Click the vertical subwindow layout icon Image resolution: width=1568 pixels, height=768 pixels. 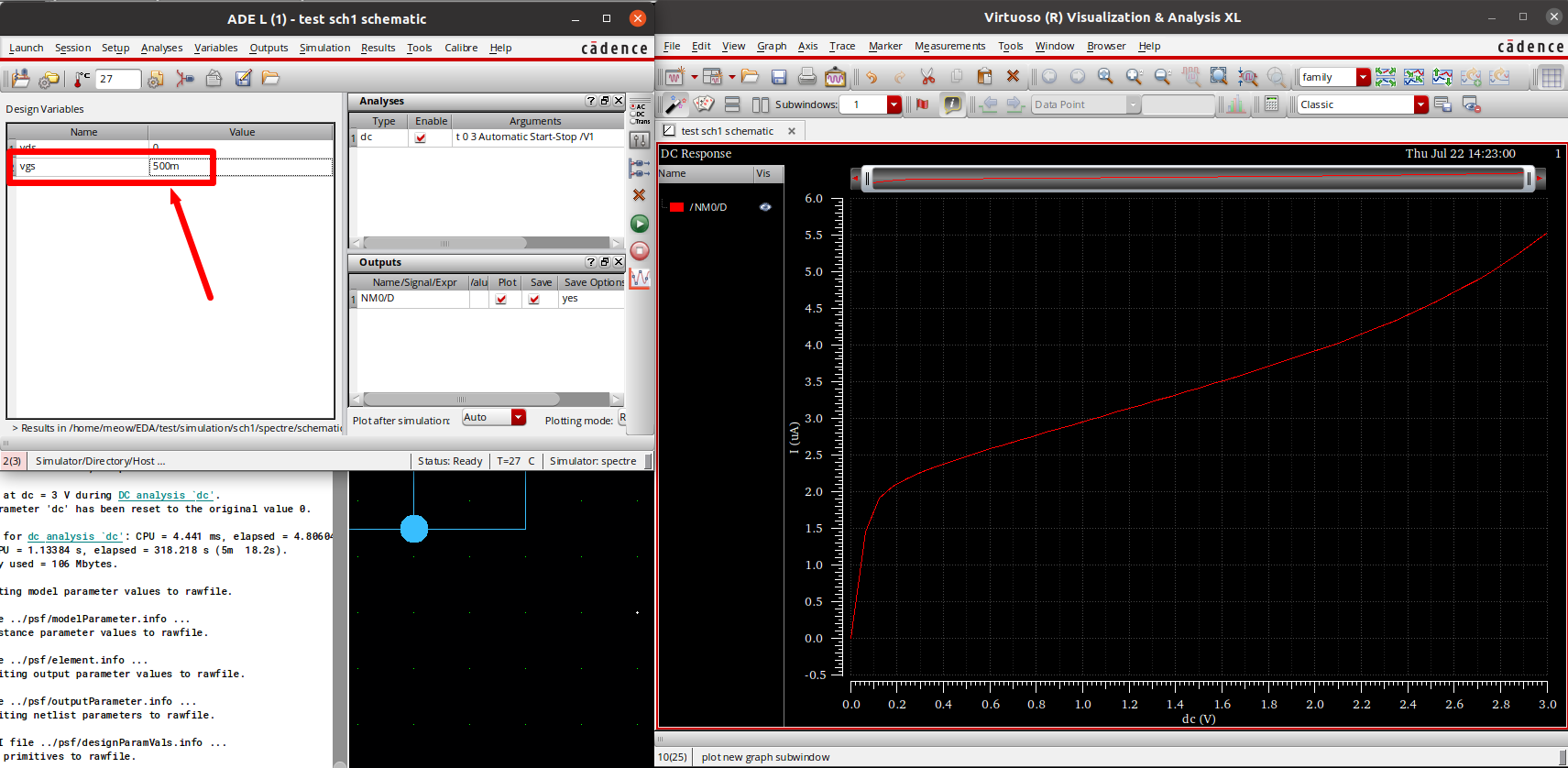(761, 104)
